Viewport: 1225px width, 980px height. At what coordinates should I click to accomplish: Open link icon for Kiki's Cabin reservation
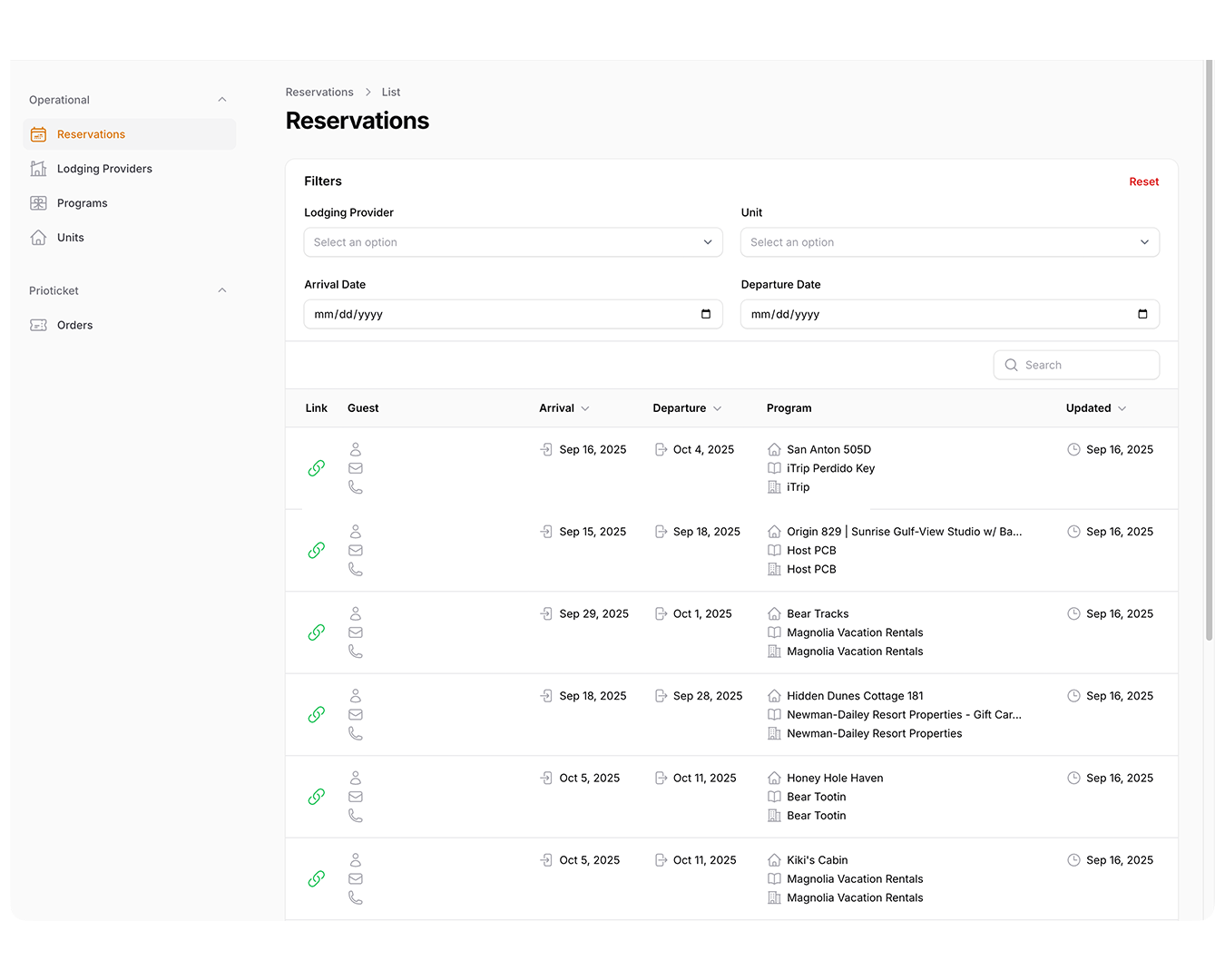[316, 879]
